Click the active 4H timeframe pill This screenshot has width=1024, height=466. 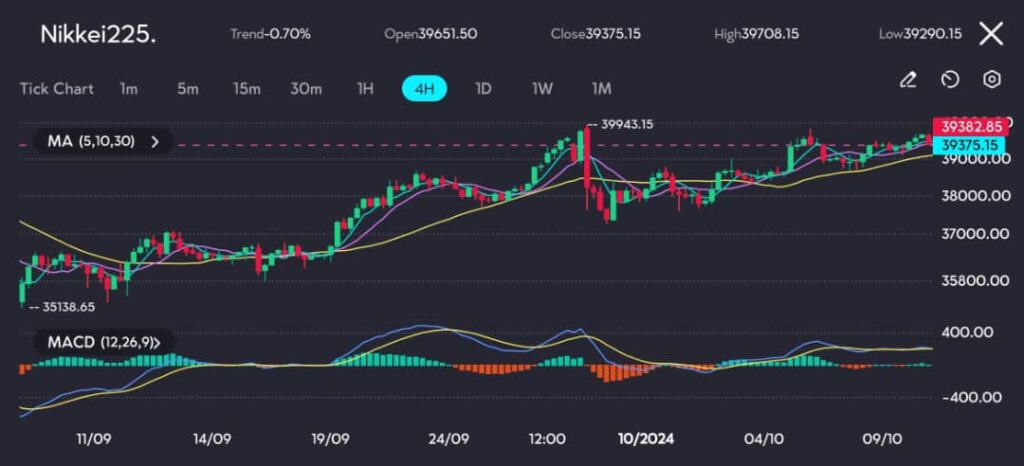click(x=424, y=88)
